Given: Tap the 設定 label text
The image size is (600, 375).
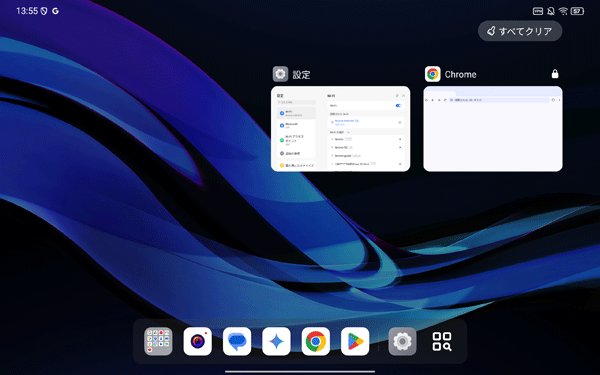Looking at the screenshot, I should coord(301,75).
